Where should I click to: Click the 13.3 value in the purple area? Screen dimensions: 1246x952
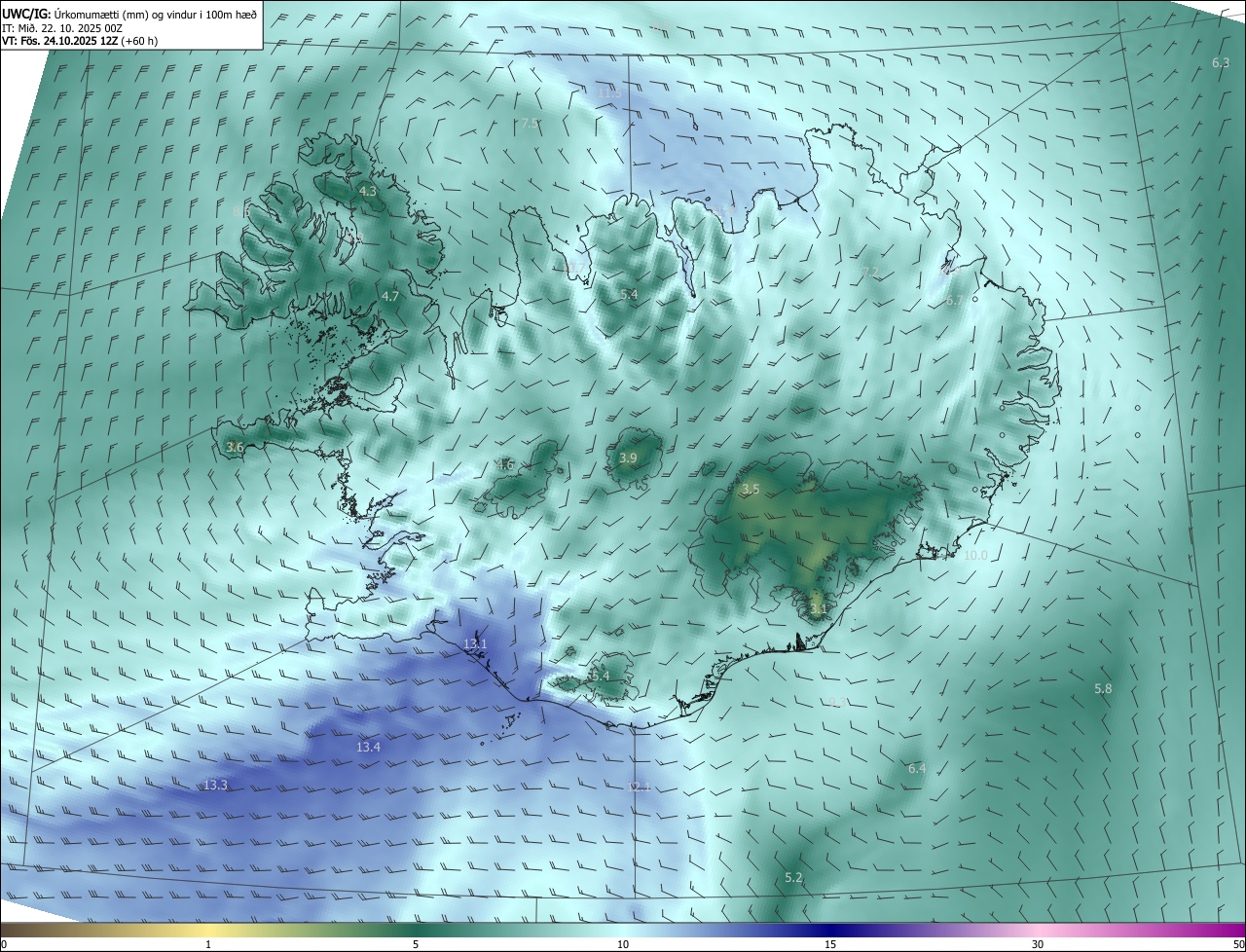pyautogui.click(x=215, y=786)
